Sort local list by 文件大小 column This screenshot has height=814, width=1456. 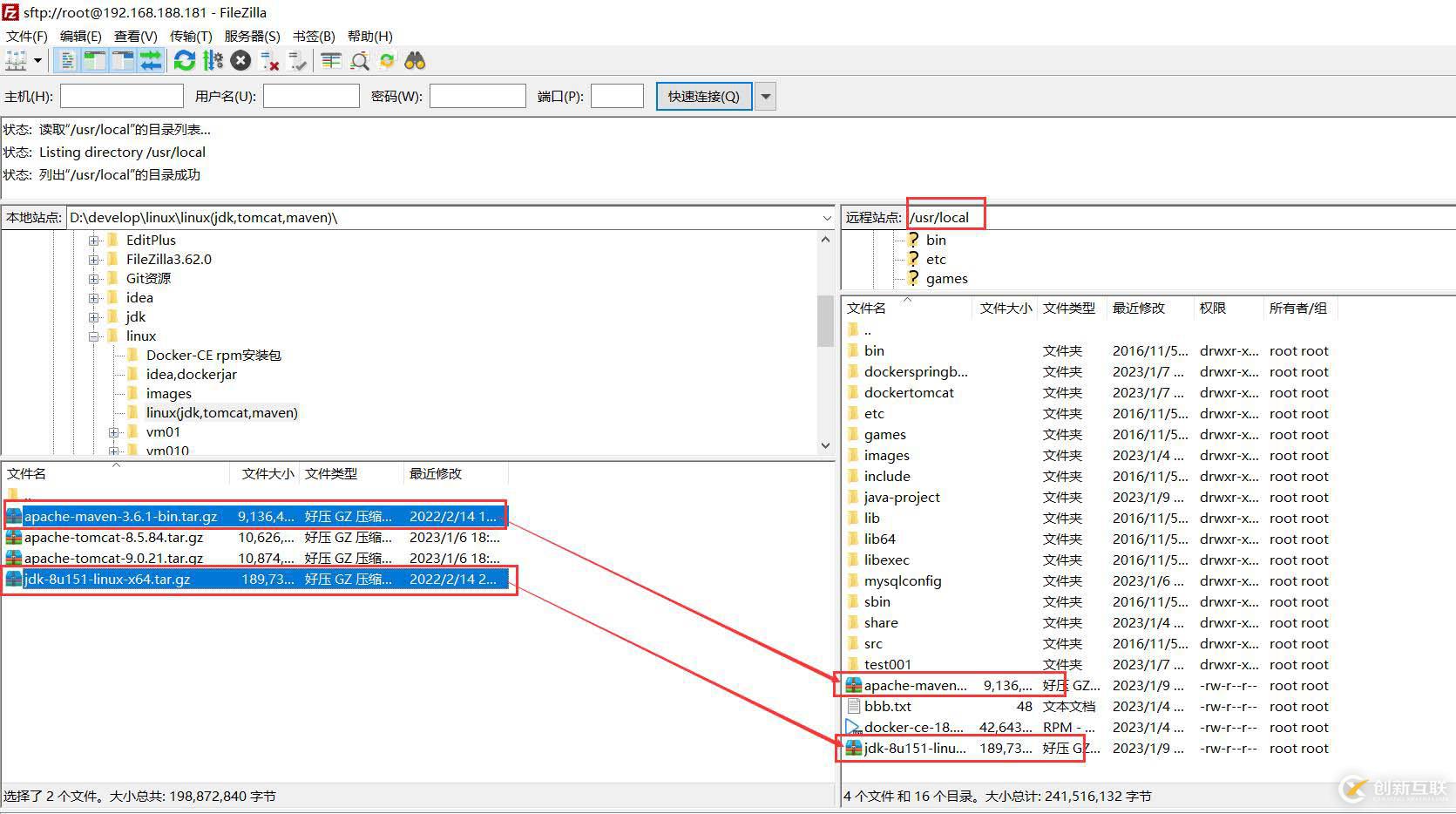(x=266, y=473)
